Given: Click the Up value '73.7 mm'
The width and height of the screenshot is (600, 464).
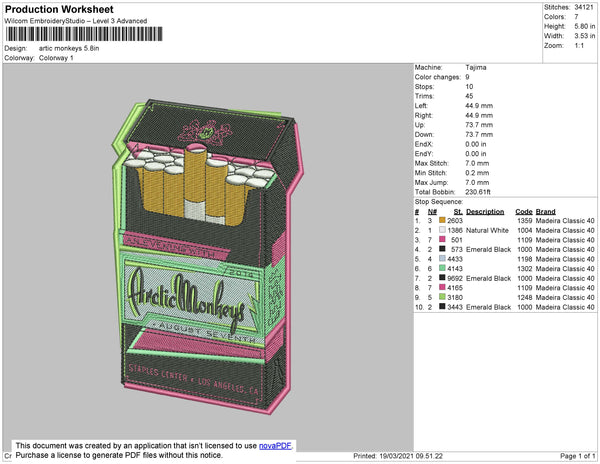Looking at the screenshot, I should click(479, 125).
